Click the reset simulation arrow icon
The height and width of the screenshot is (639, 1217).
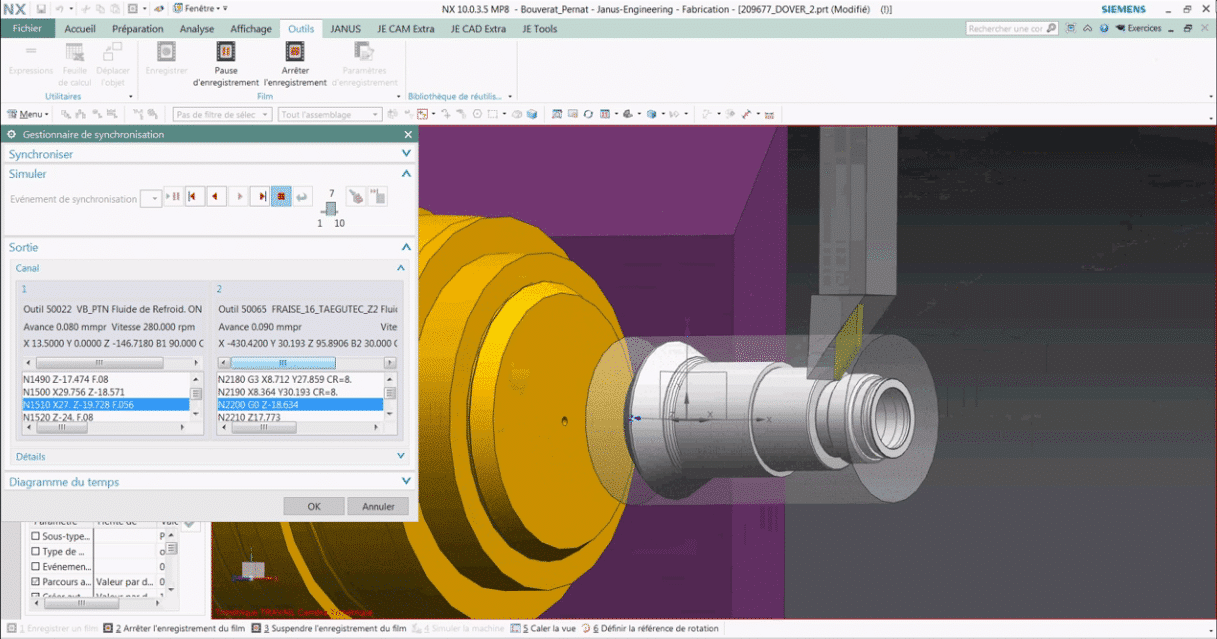[303, 198]
